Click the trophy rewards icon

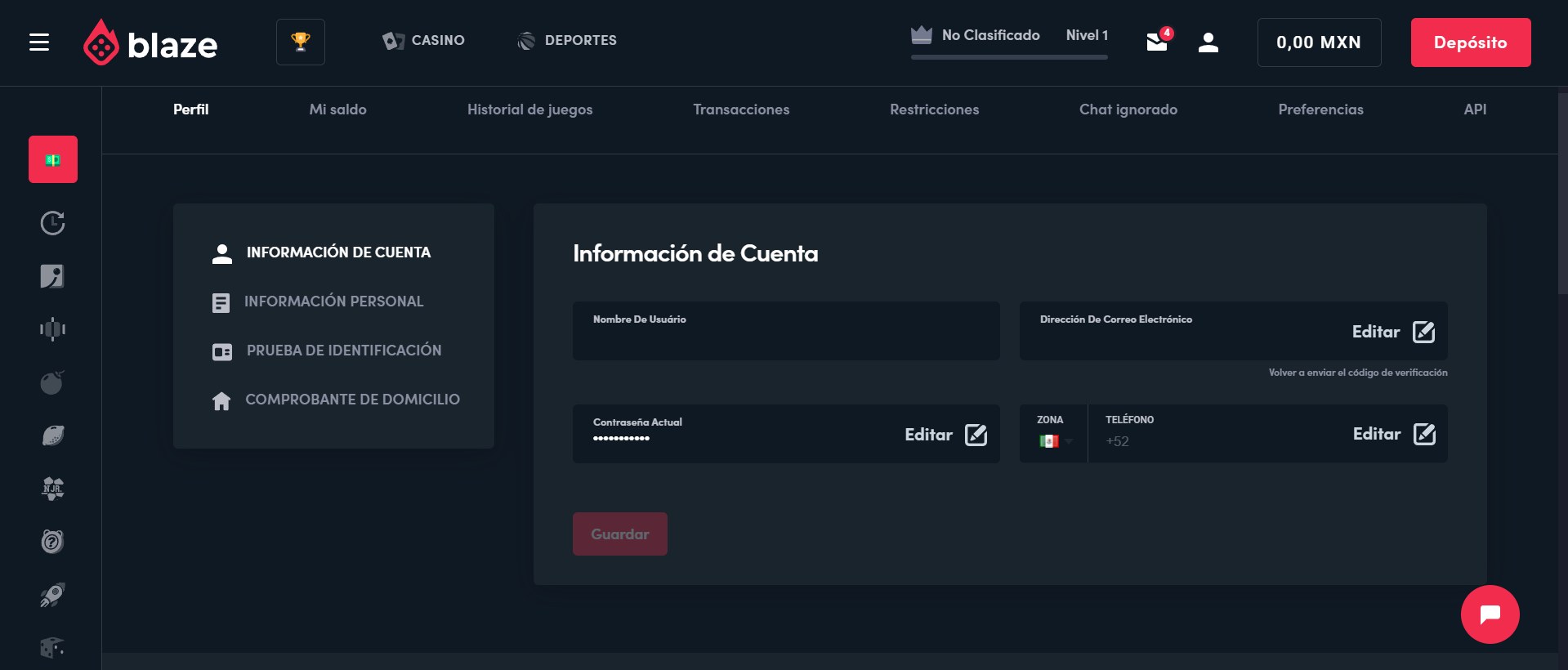point(301,42)
